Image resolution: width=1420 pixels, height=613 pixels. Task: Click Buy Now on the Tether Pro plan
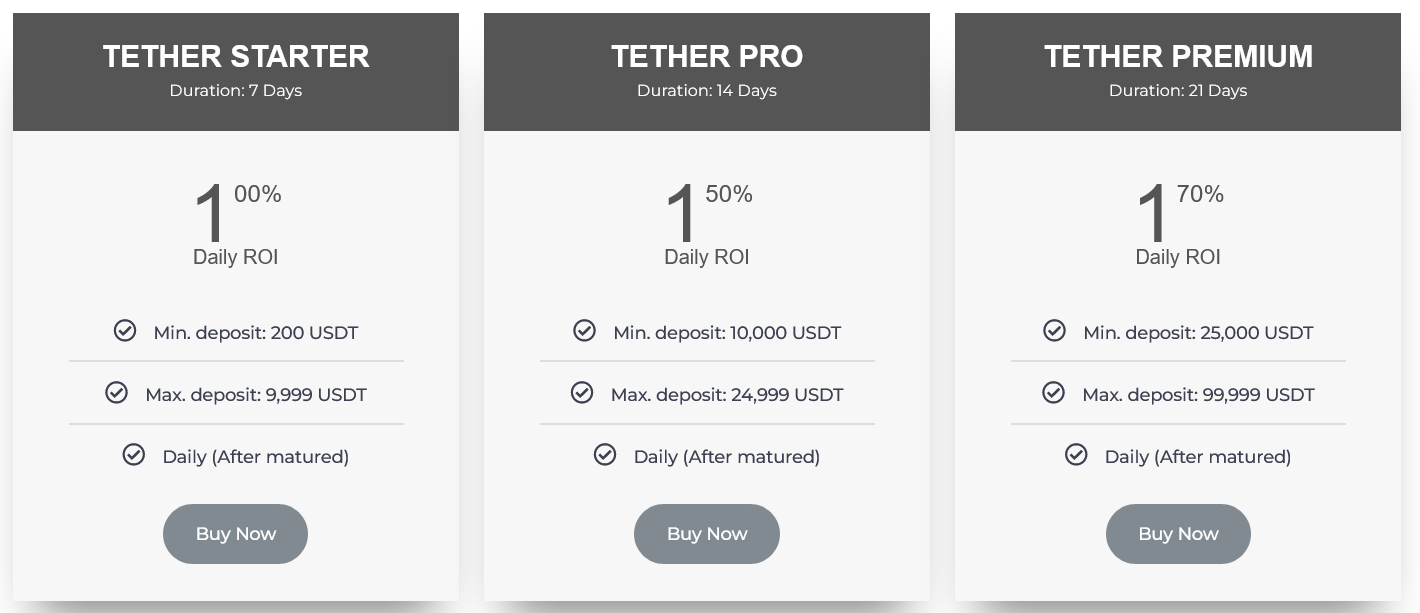point(707,534)
